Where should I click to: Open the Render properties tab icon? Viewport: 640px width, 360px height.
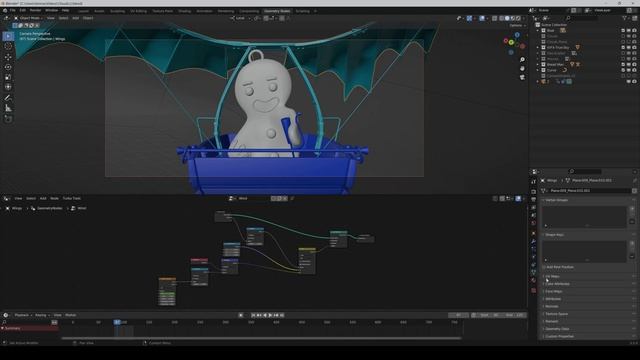tap(533, 191)
